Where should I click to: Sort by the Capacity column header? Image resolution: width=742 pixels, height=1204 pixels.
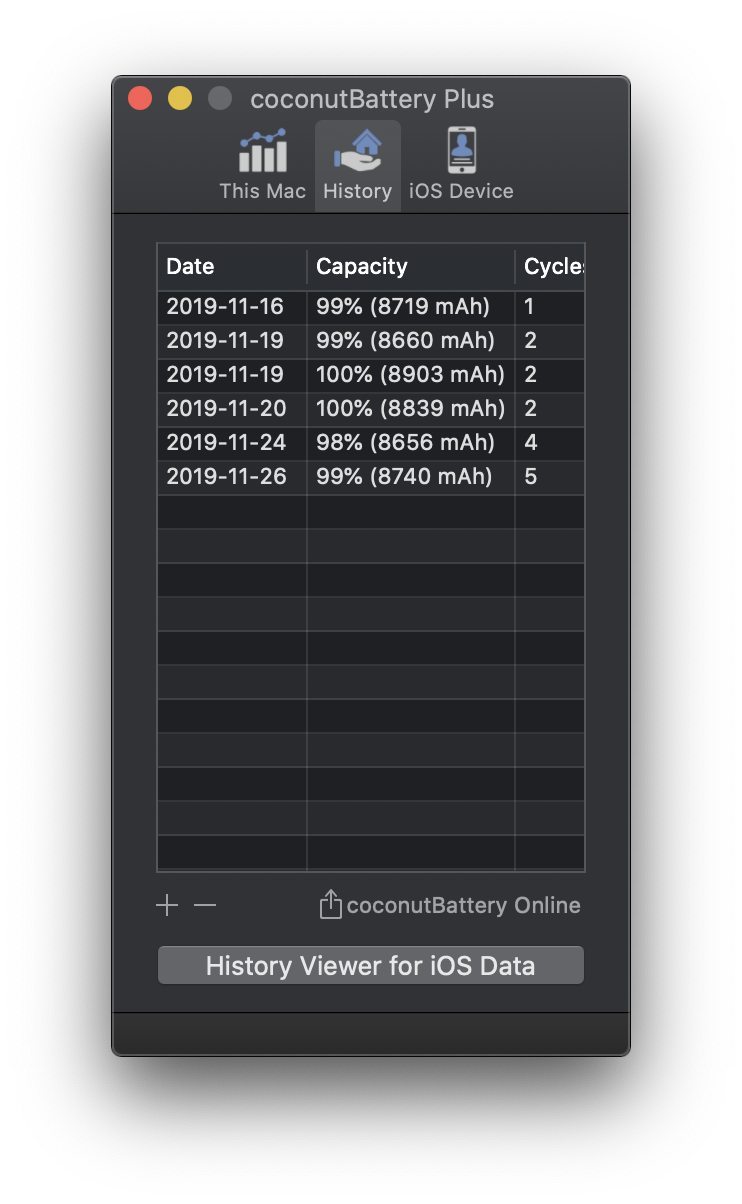tap(411, 267)
